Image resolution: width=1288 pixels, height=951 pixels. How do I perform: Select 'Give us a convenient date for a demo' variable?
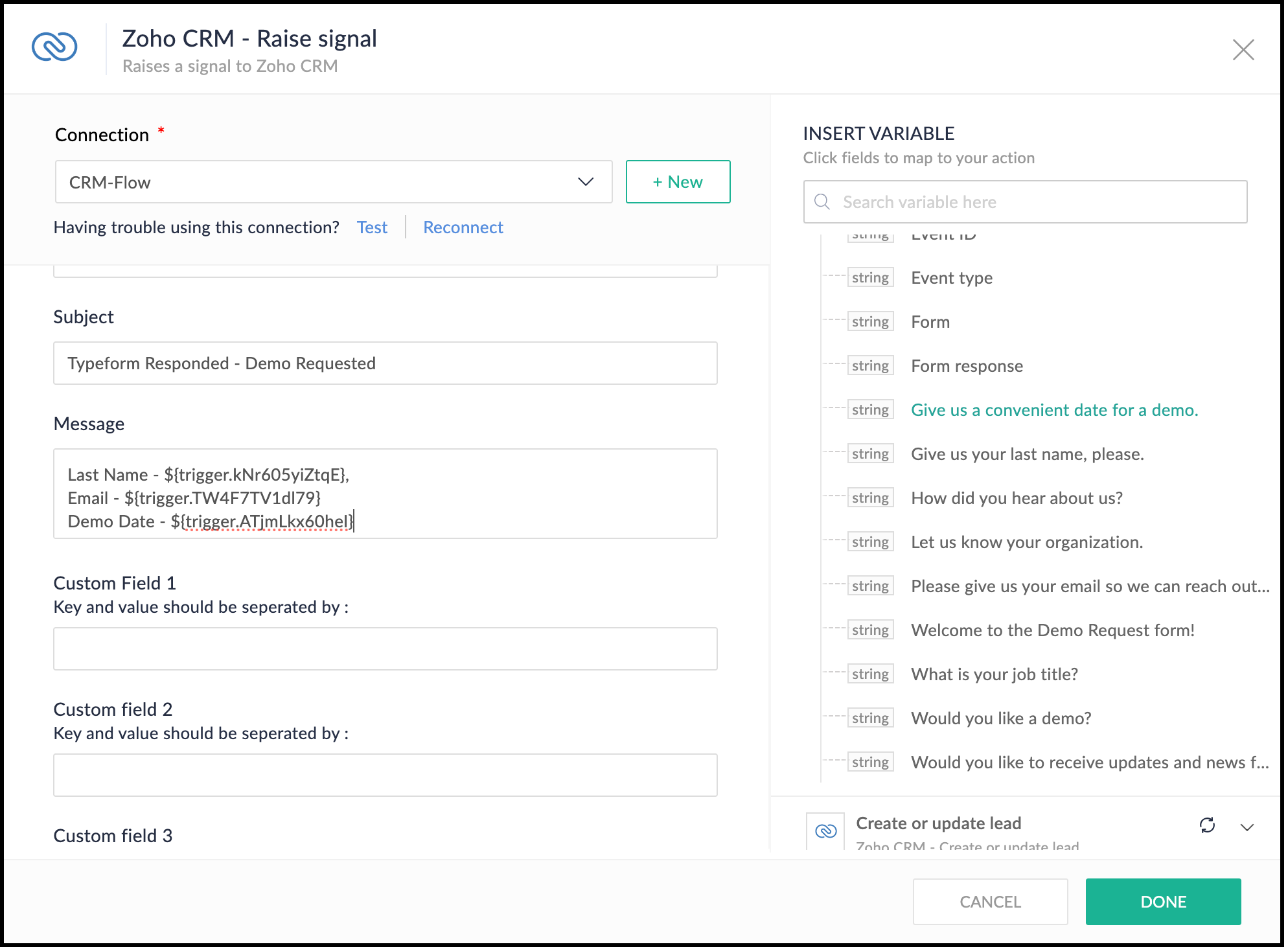(1054, 410)
